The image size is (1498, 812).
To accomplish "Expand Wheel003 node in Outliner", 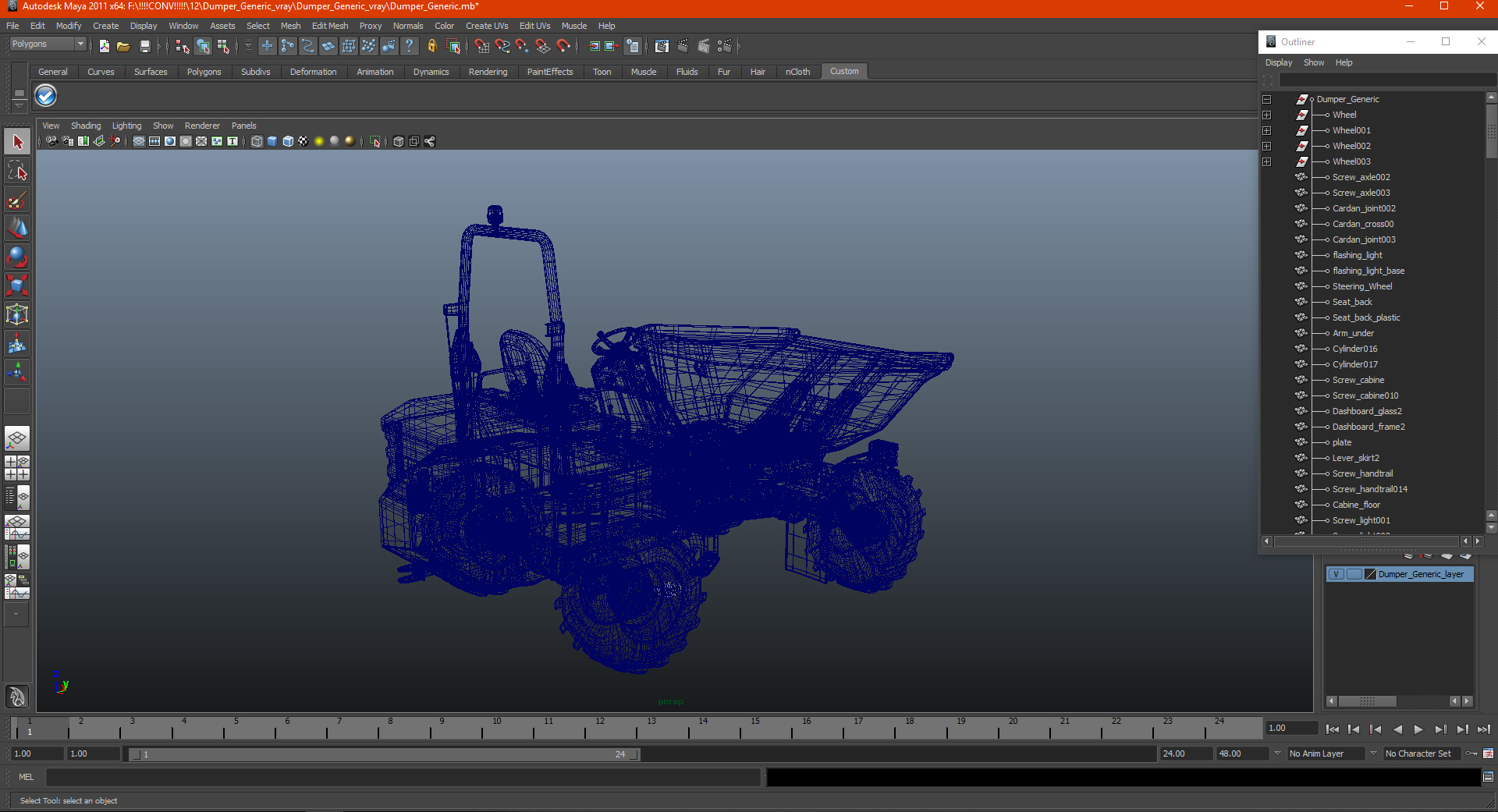I will pos(1267,161).
